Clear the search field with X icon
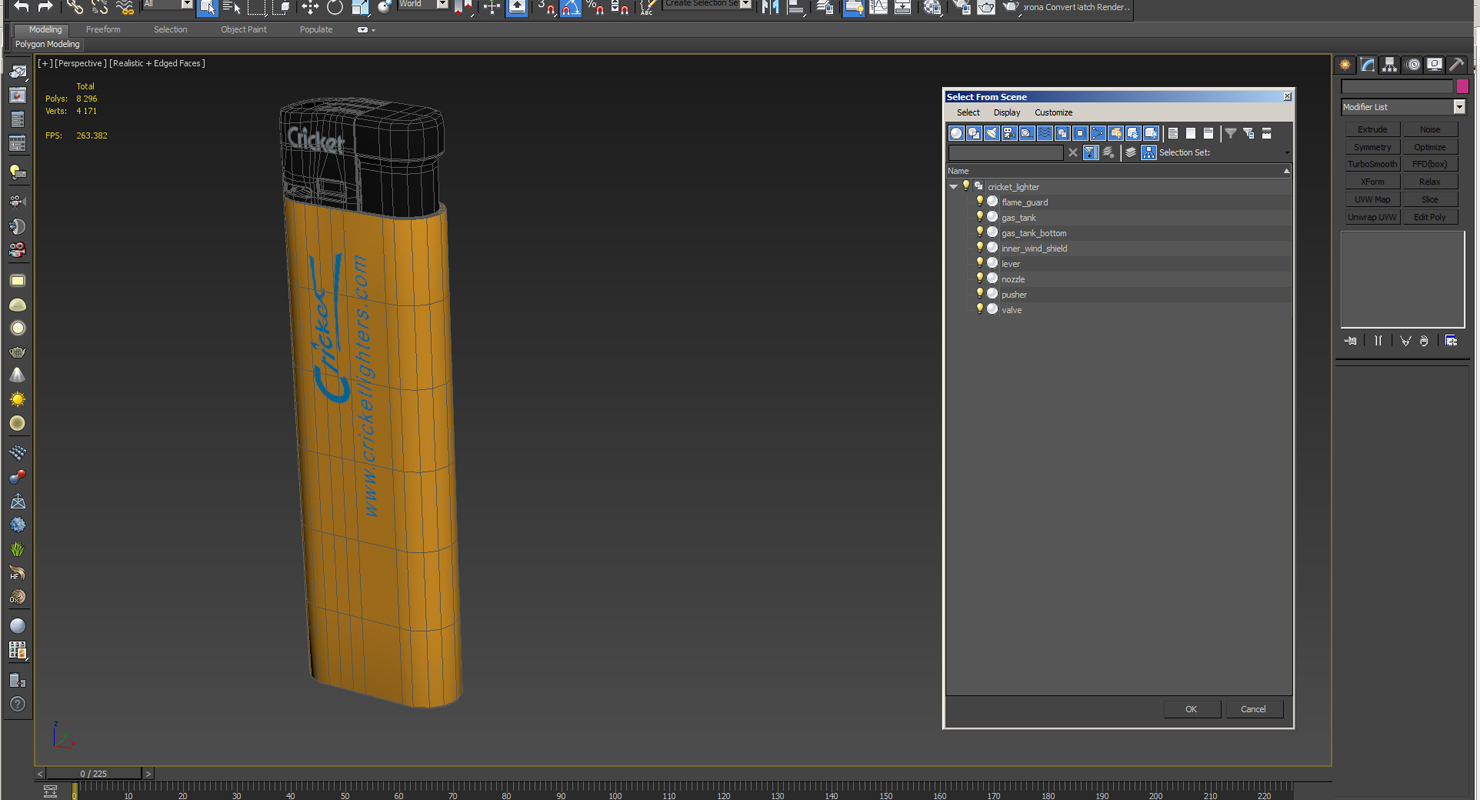Viewport: 1480px width, 800px height. (1073, 153)
